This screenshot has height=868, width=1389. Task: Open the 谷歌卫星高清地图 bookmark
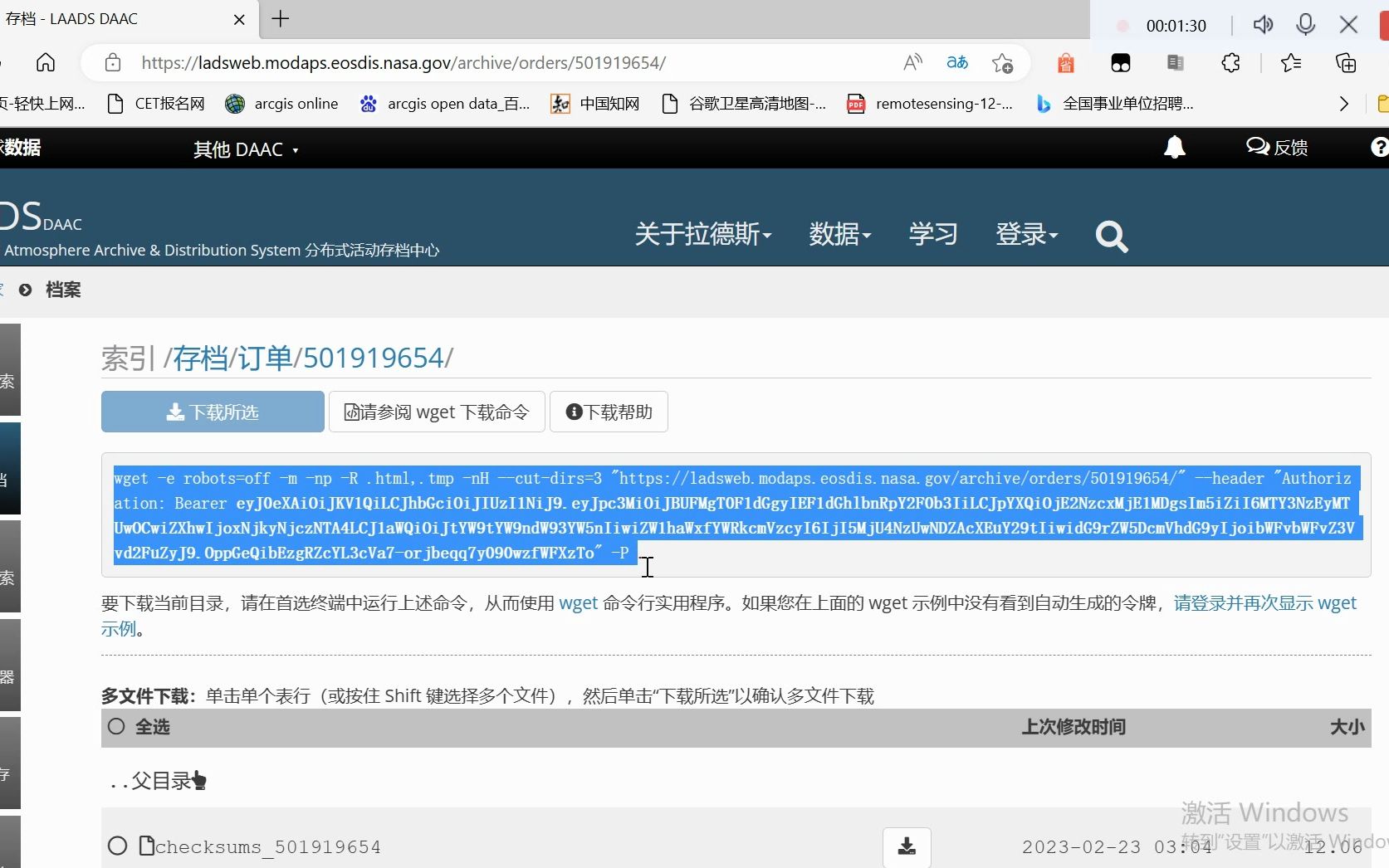744,104
